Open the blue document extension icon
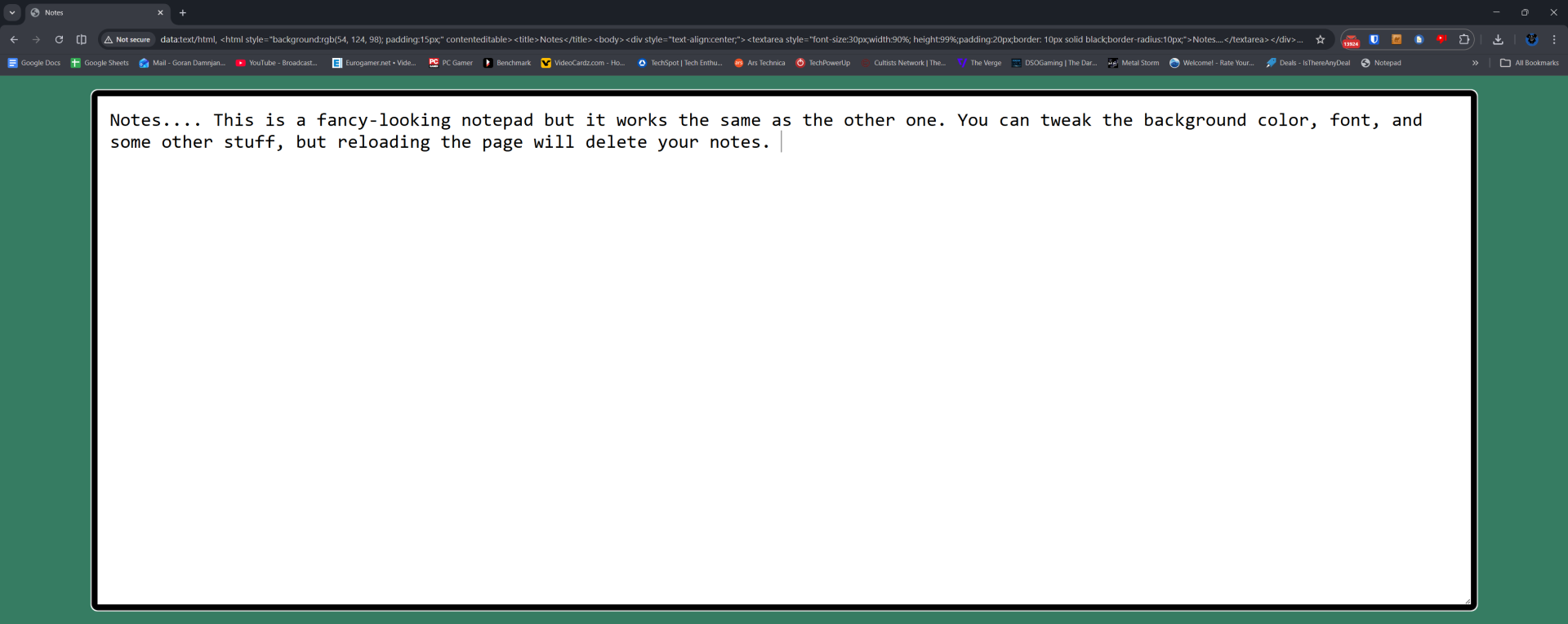 1419,39
